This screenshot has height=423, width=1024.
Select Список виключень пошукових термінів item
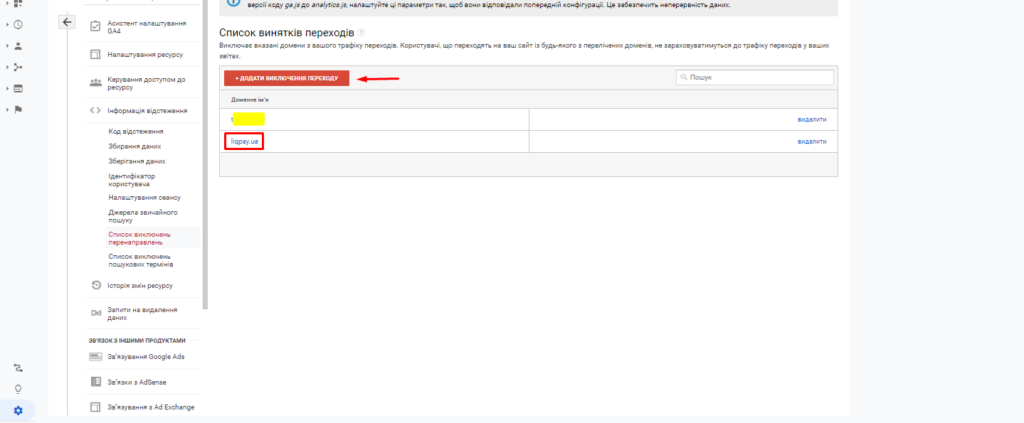click(141, 260)
